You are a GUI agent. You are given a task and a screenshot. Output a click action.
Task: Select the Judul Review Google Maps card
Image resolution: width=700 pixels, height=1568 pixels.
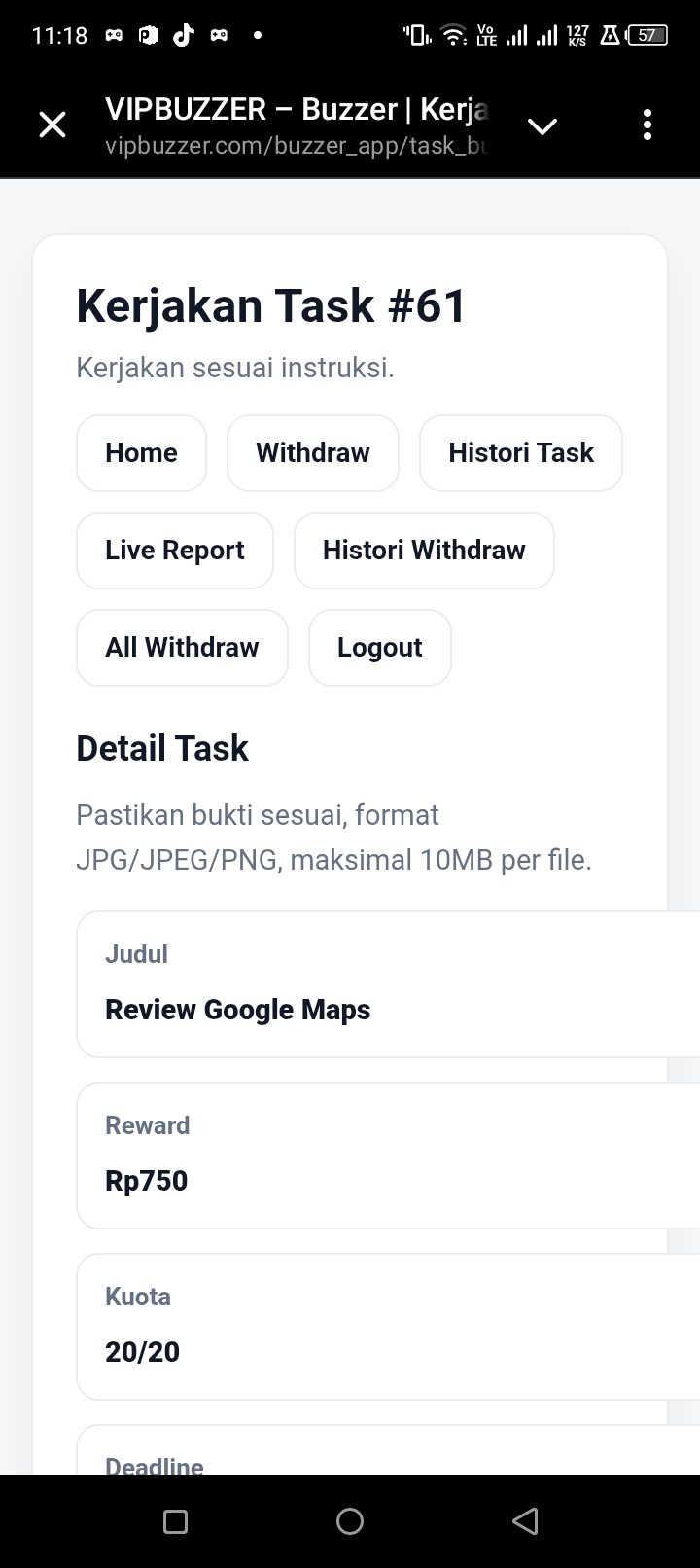389,984
